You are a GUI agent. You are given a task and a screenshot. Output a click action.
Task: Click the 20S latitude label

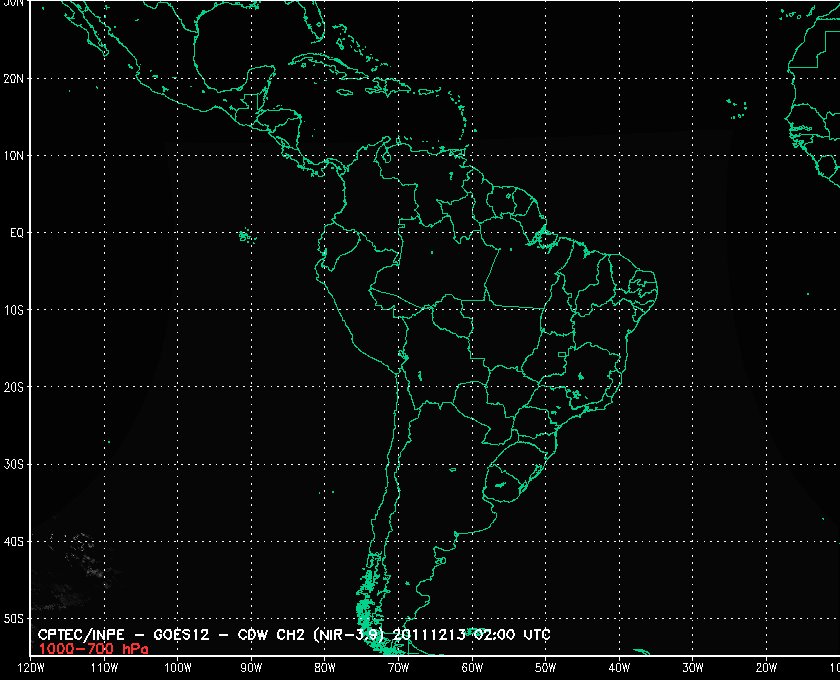click(14, 387)
